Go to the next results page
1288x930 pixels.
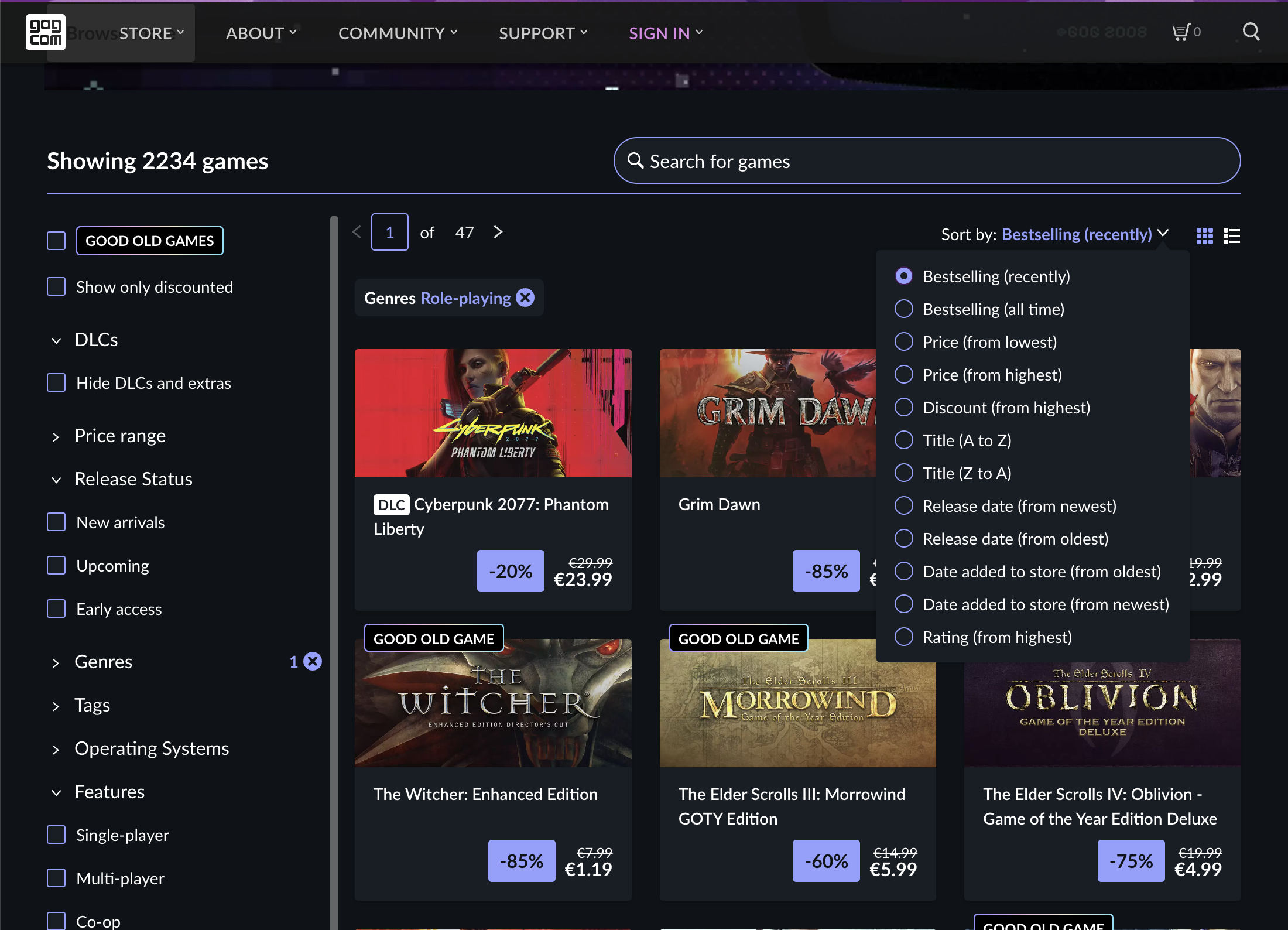pyautogui.click(x=498, y=232)
